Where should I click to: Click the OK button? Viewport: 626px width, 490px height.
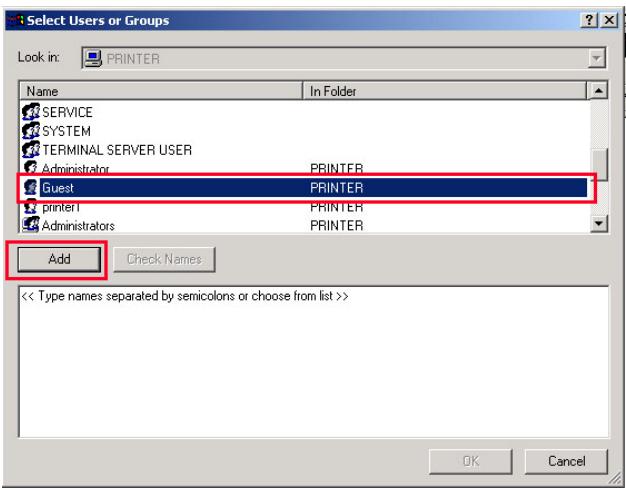(x=471, y=461)
